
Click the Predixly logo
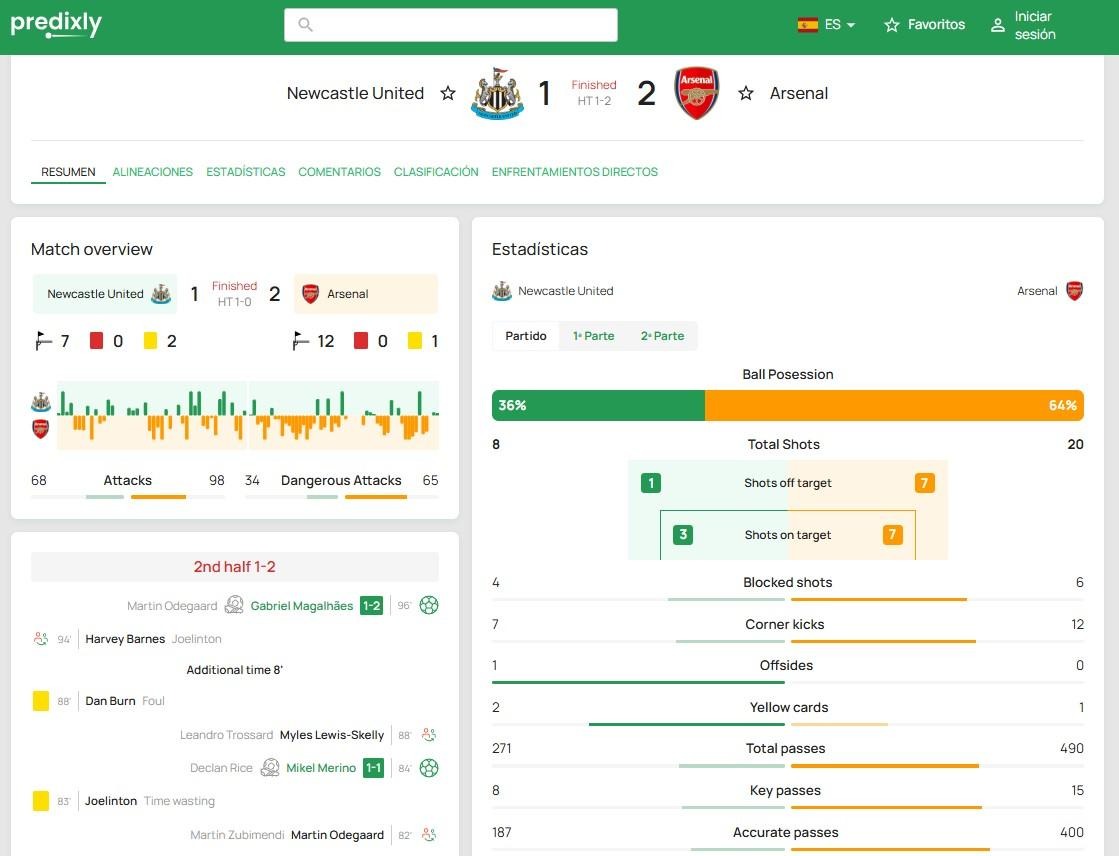(x=56, y=24)
